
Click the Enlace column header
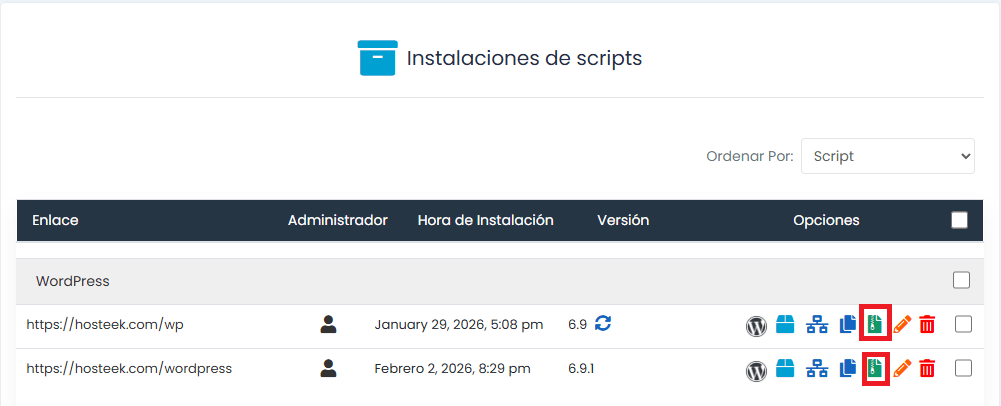(x=55, y=220)
